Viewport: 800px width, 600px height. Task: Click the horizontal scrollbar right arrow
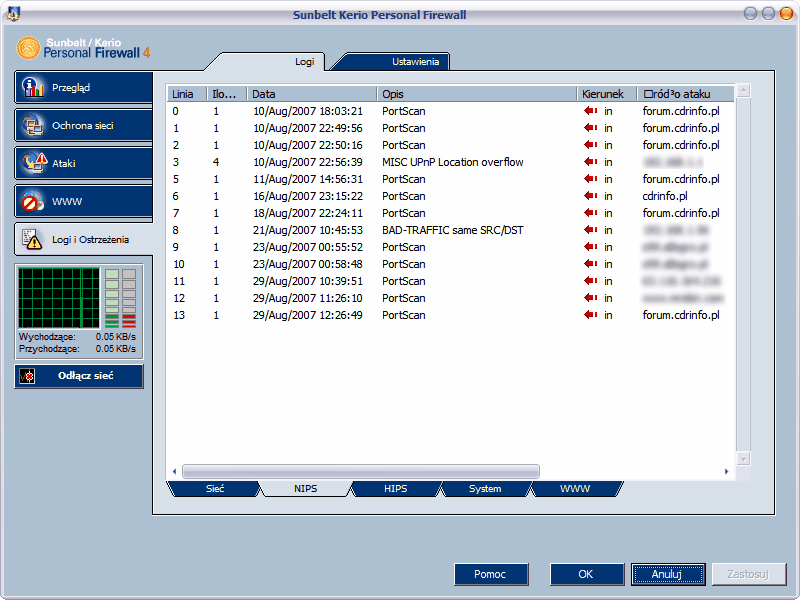point(727,471)
